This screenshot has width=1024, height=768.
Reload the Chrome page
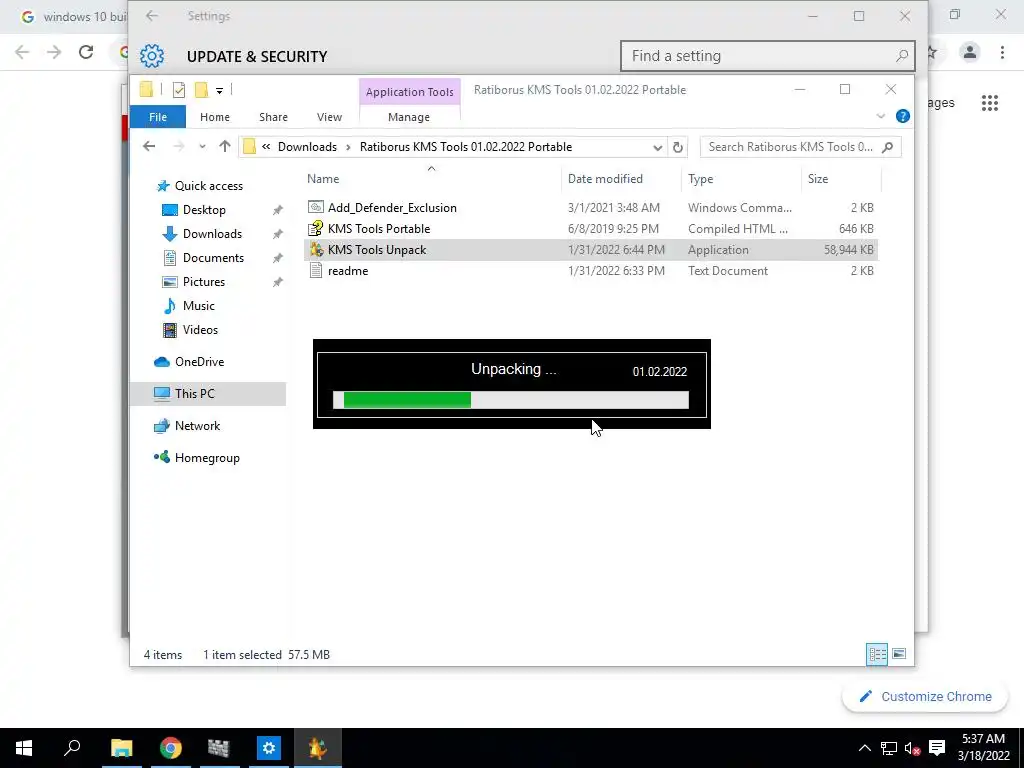click(x=86, y=52)
